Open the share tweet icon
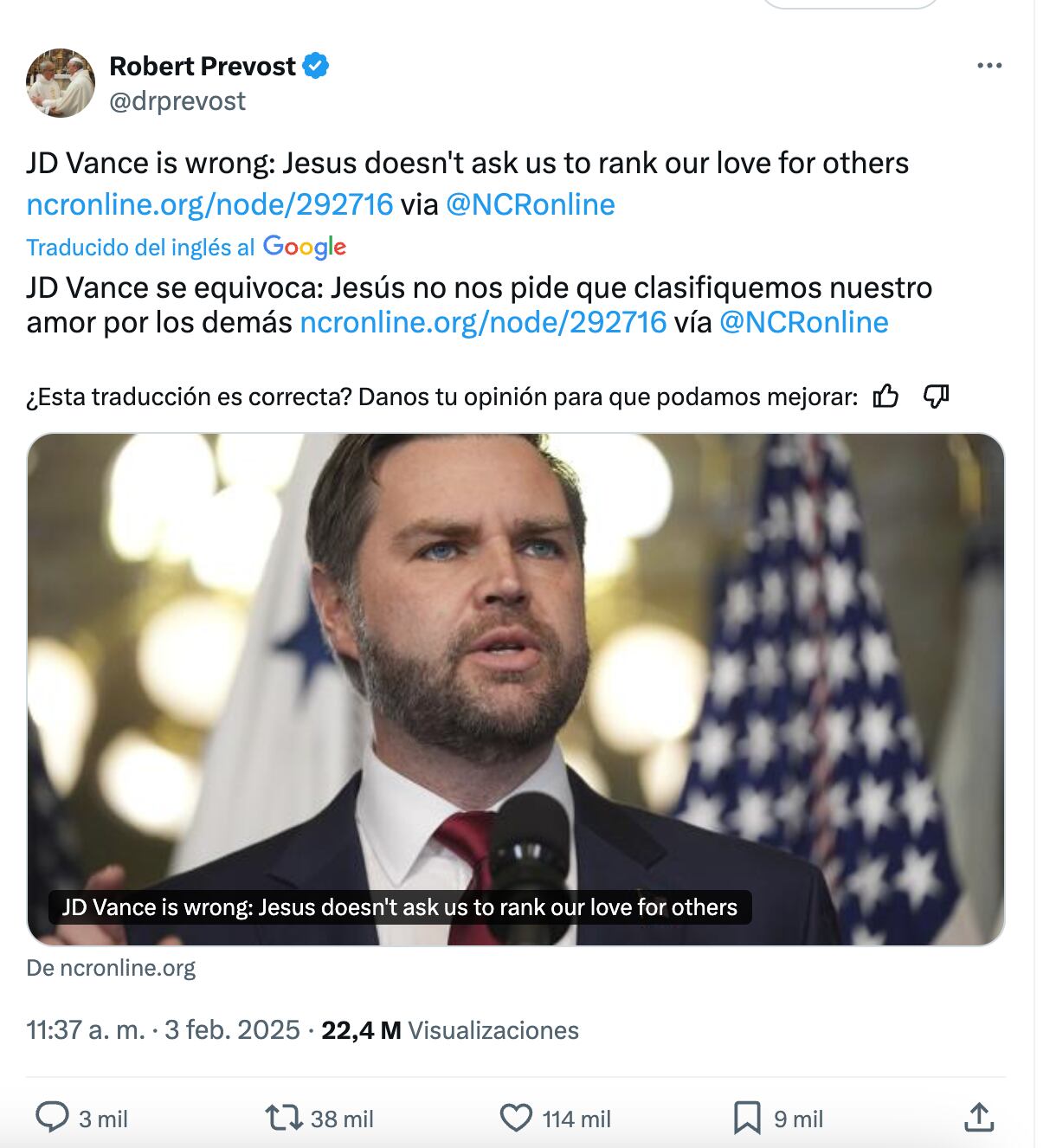This screenshot has height=1148, width=1056. point(978,1117)
